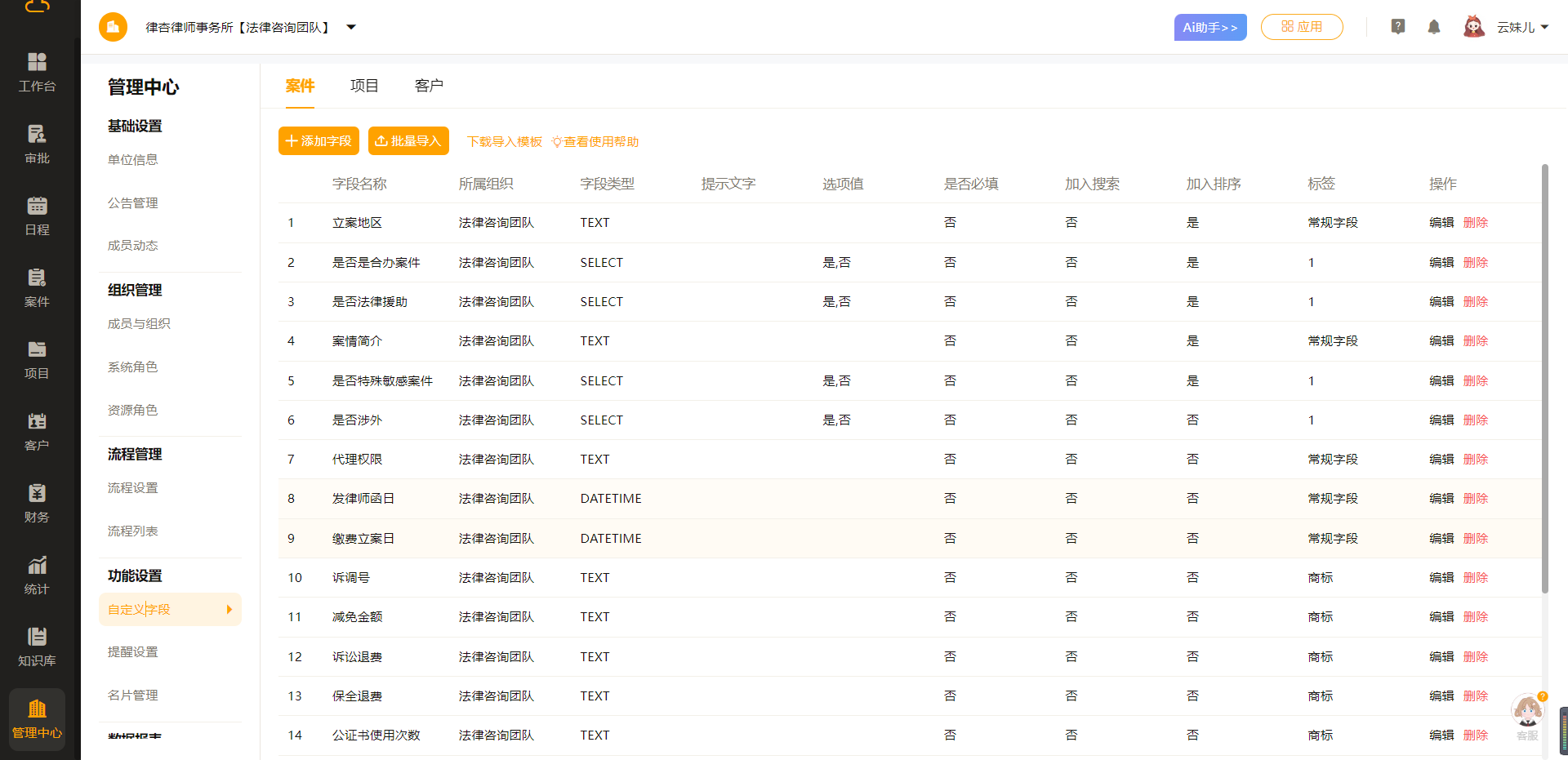Open the 财务 finance sidebar icon

point(37,503)
